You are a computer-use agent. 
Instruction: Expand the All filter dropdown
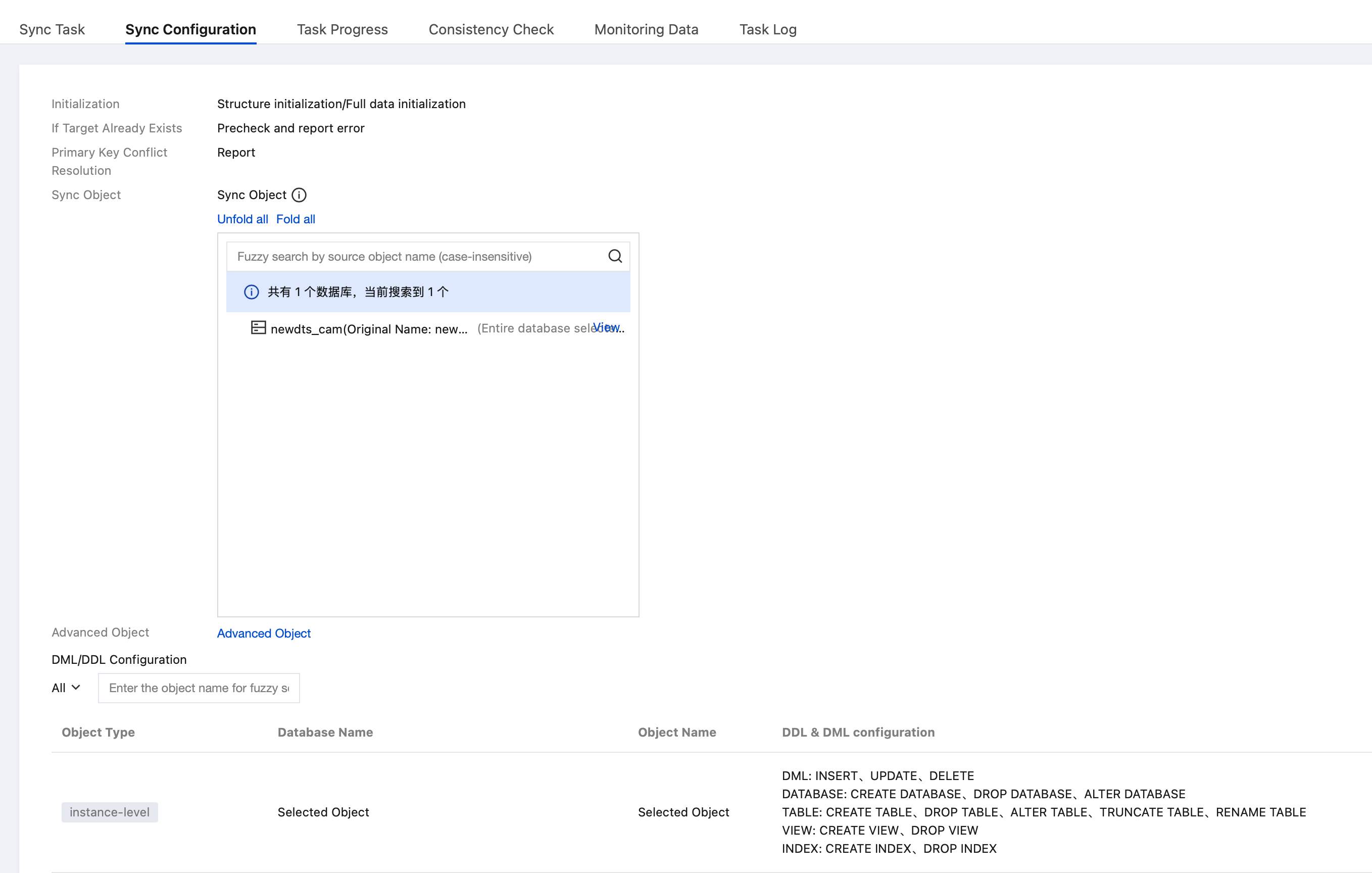point(66,688)
